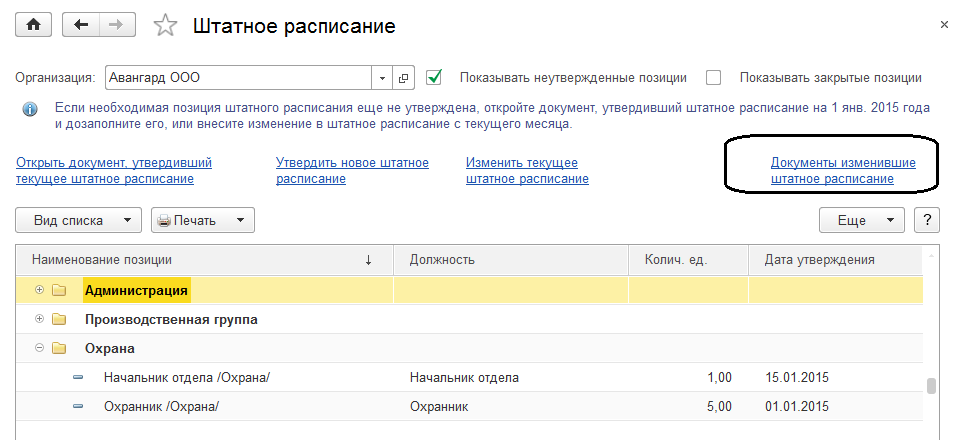Click folder icon of Администрация group
The image size is (956, 440).
click(59, 291)
